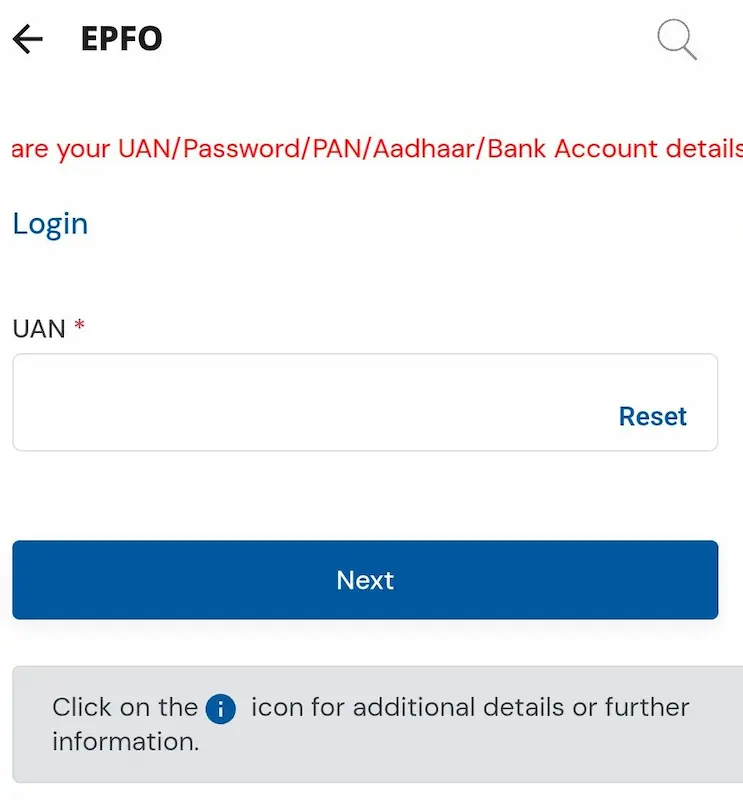
Task: Focus the UAN entry field to type
Action: coord(300,402)
